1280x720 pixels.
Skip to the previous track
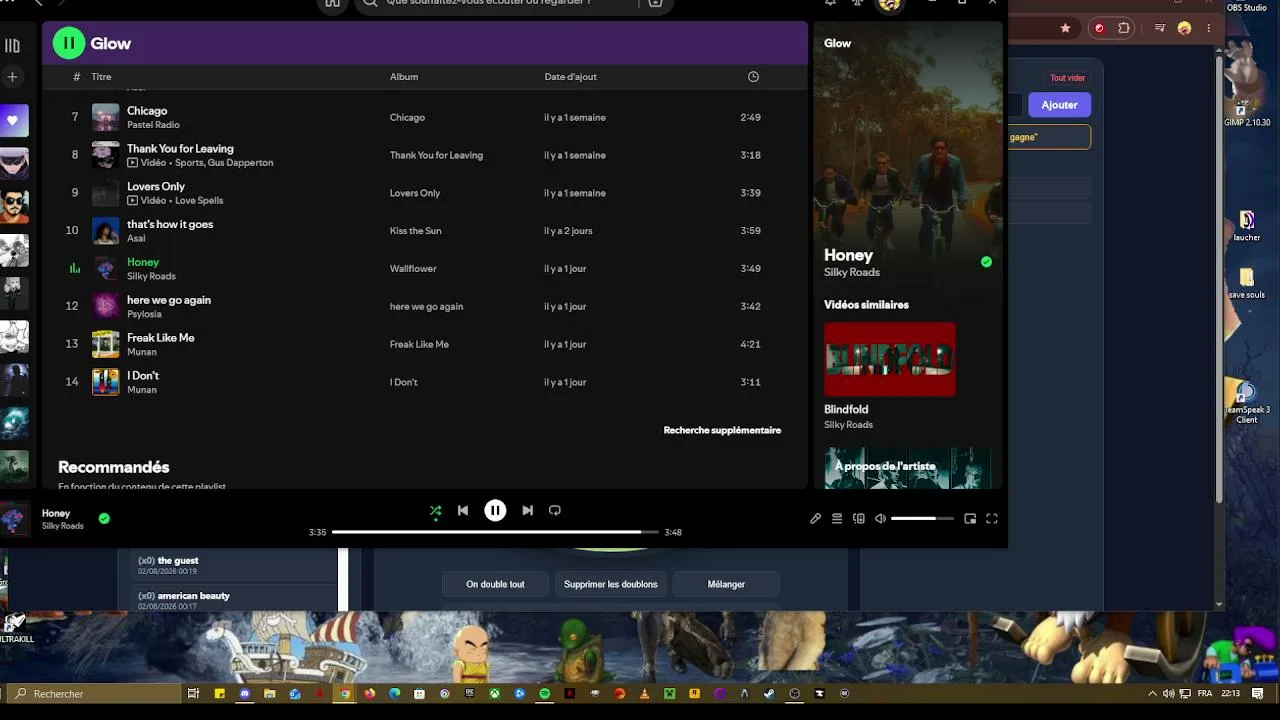[x=463, y=510]
